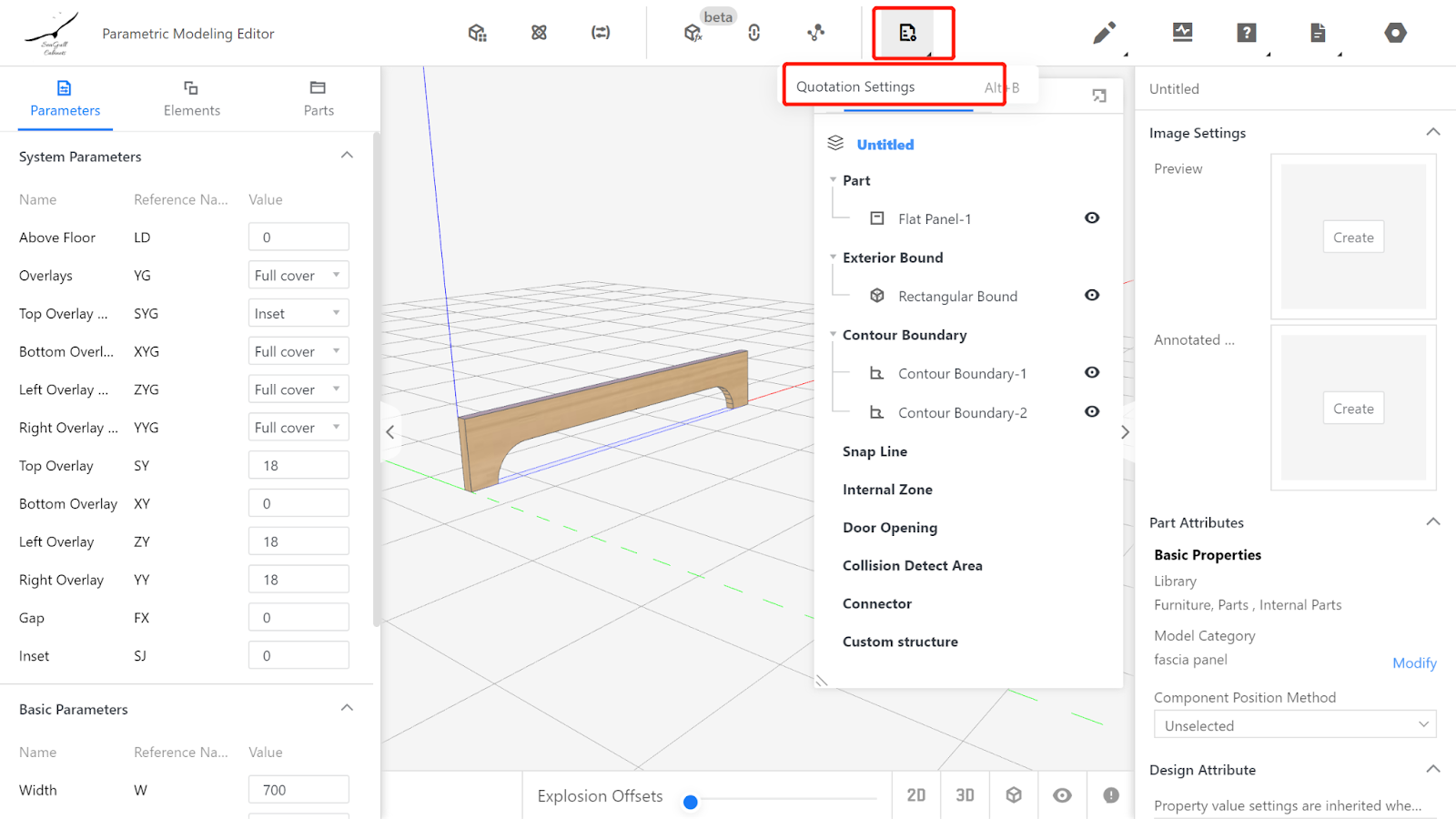
Task: Click the help question mark icon
Action: point(1247,33)
